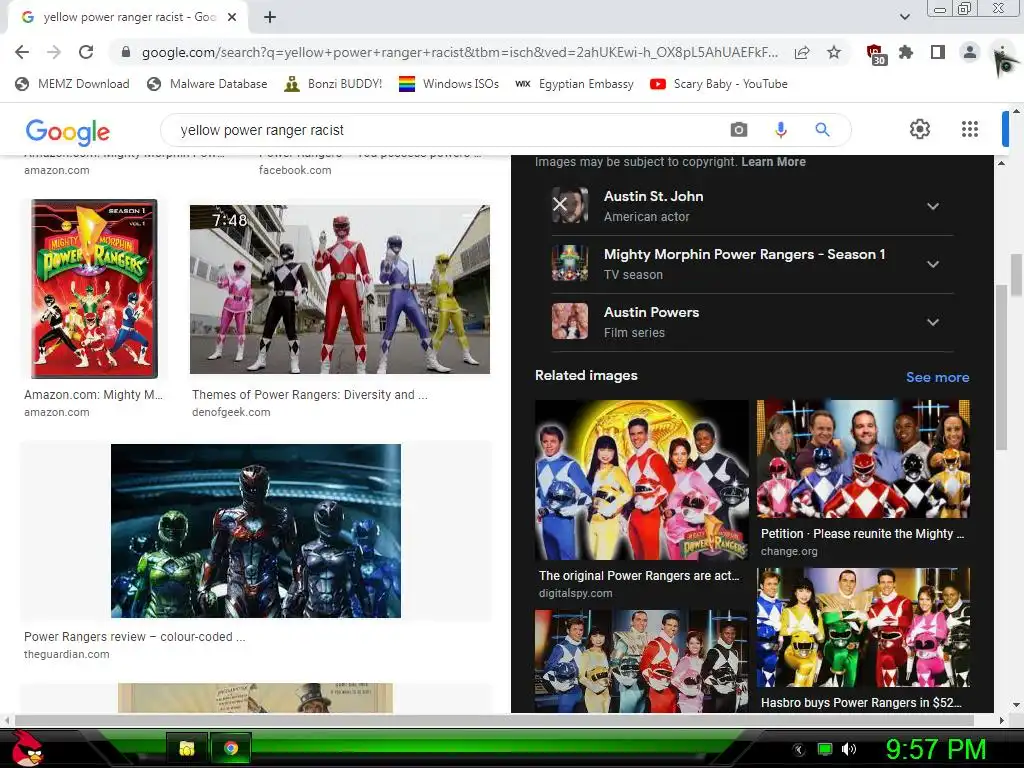Viewport: 1024px width, 768px height.
Task: Open the Angry Birds start button
Action: click(27, 748)
